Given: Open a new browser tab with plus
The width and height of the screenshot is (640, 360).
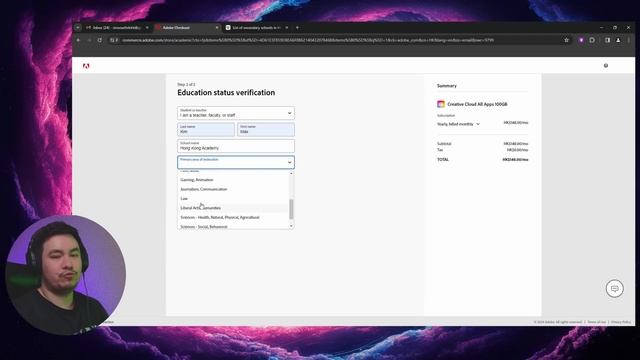Looking at the screenshot, I should (297, 27).
